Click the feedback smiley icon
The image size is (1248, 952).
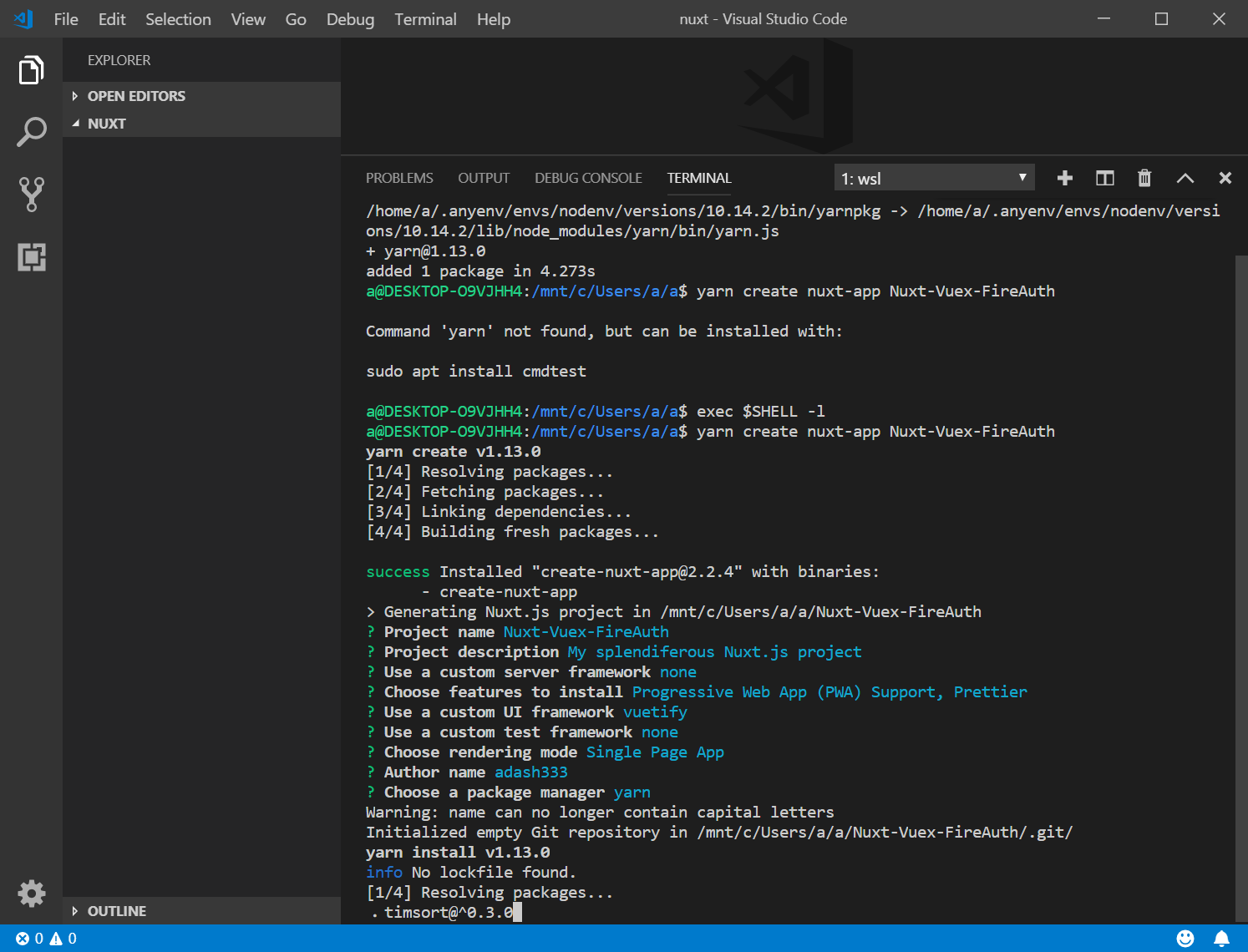click(1185, 939)
